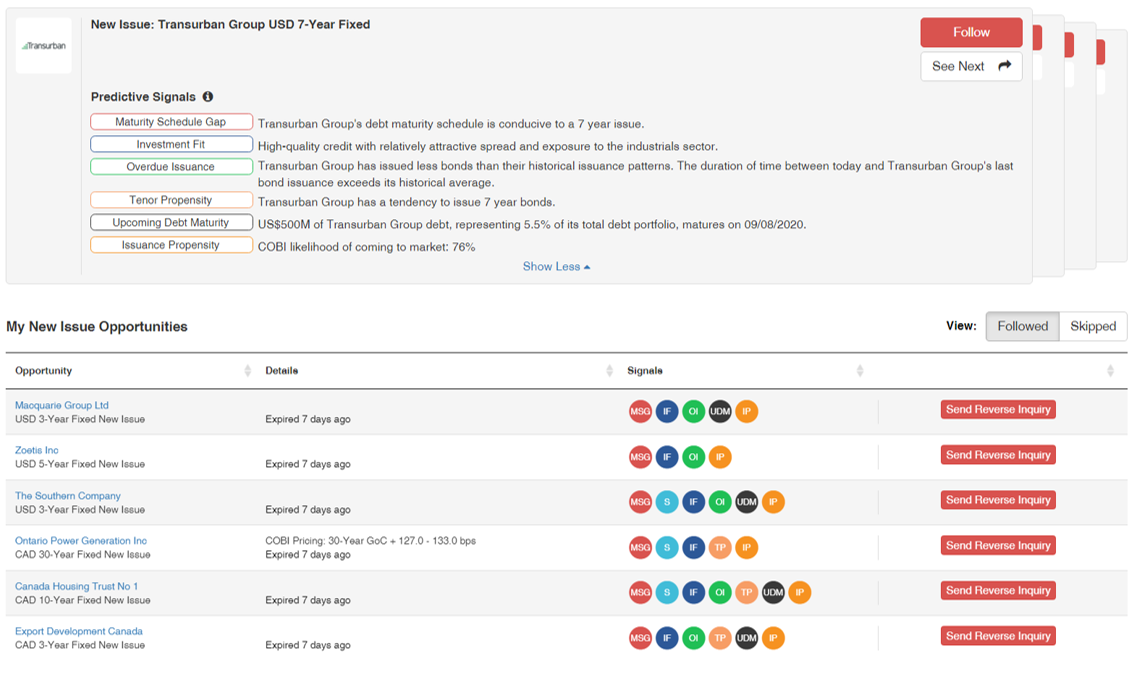Click TP signal icon in Export Development Canada row
The image size is (1136, 689).
click(720, 638)
